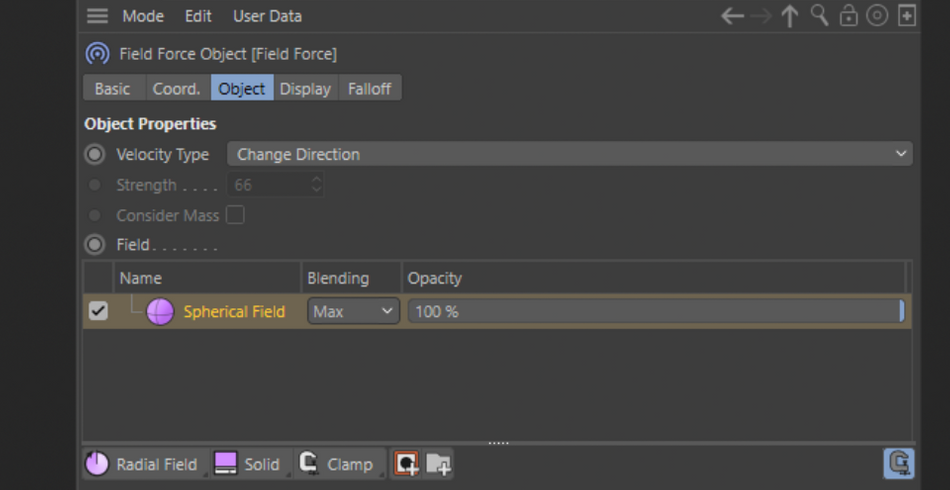950x490 pixels.
Task: Click the add folder icon
Action: click(x=438, y=464)
